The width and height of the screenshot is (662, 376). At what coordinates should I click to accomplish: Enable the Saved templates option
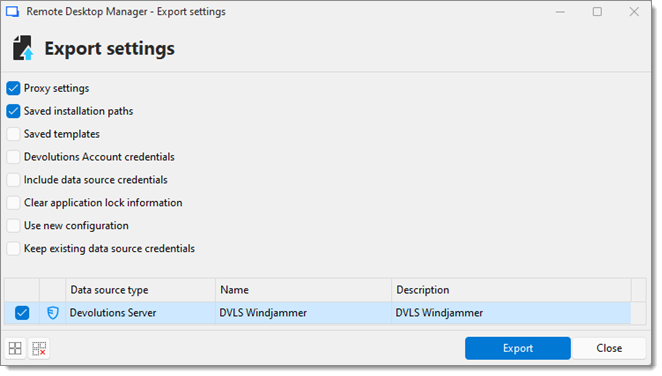(x=13, y=134)
